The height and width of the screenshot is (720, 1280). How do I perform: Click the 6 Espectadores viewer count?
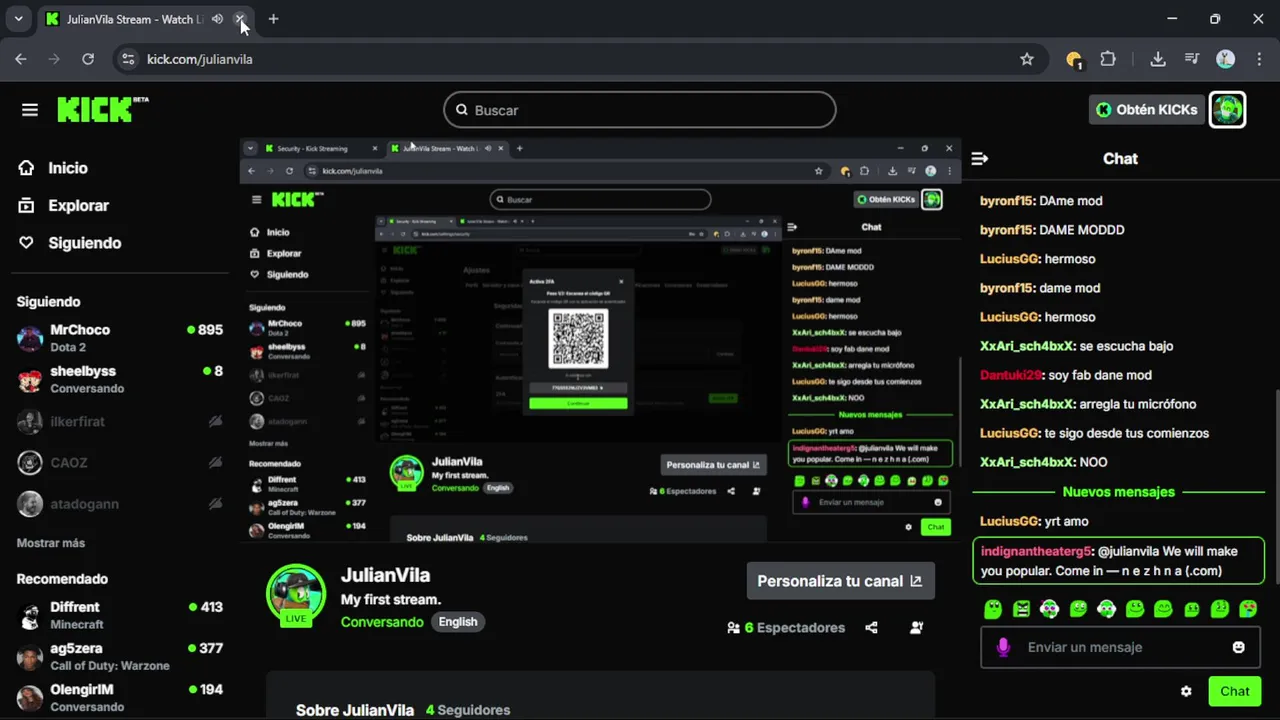[x=786, y=628]
